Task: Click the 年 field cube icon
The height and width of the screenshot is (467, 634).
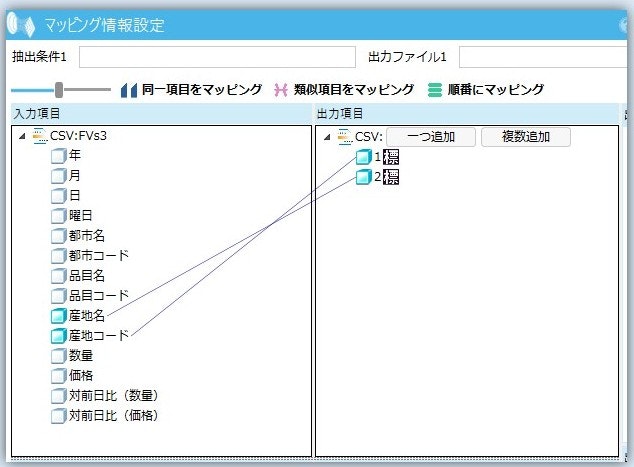Action: [x=59, y=156]
